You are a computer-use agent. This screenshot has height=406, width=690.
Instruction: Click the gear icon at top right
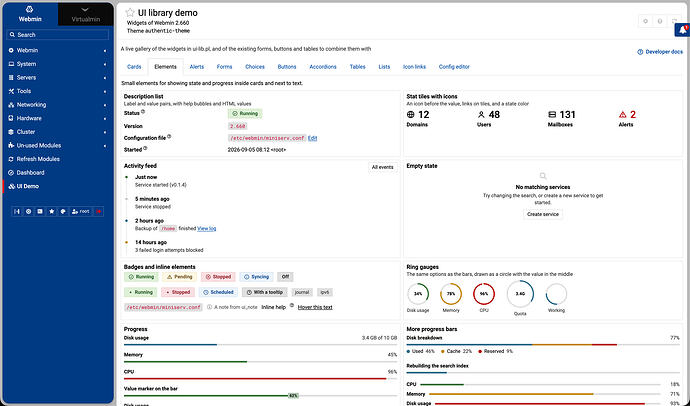tap(646, 21)
